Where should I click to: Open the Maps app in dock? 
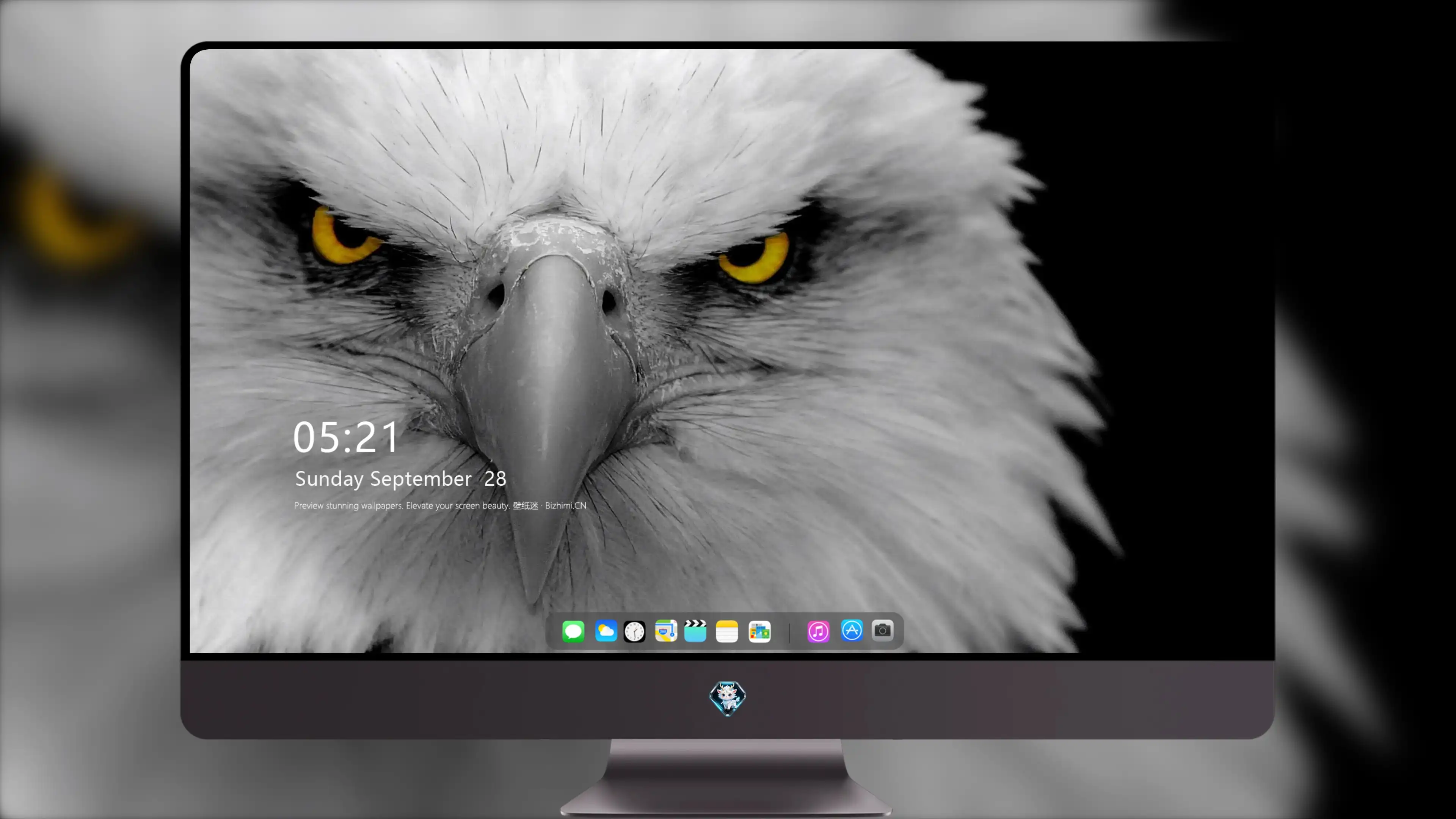[x=666, y=631]
